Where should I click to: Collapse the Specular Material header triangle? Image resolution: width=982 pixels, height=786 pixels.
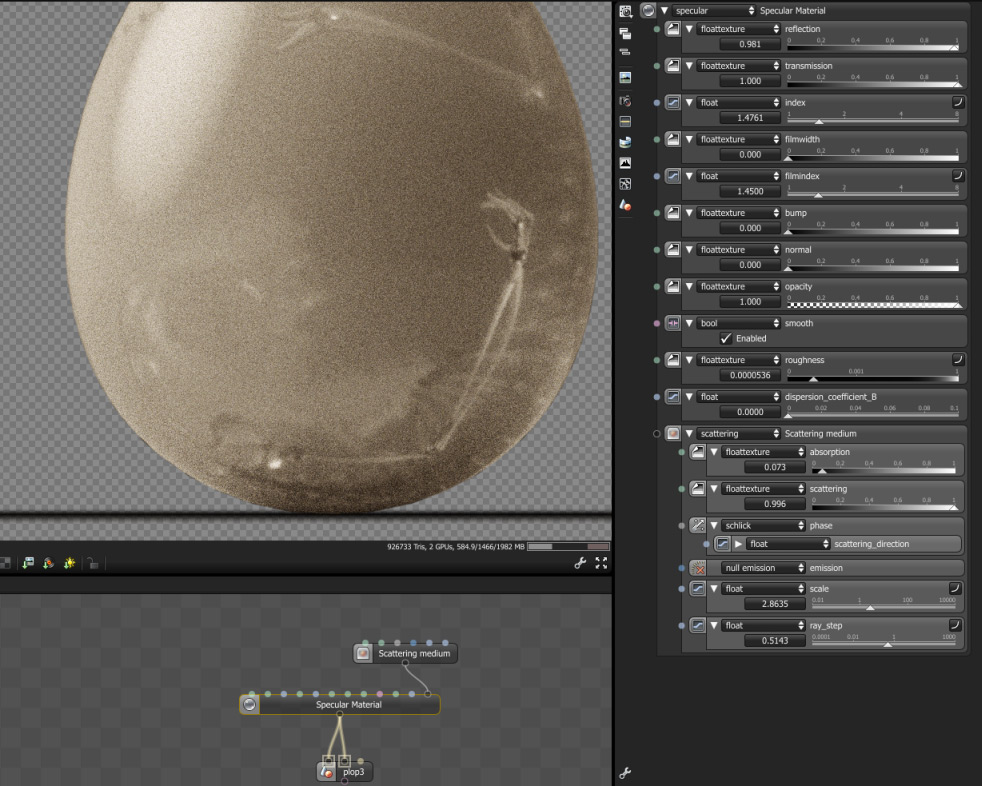(664, 11)
